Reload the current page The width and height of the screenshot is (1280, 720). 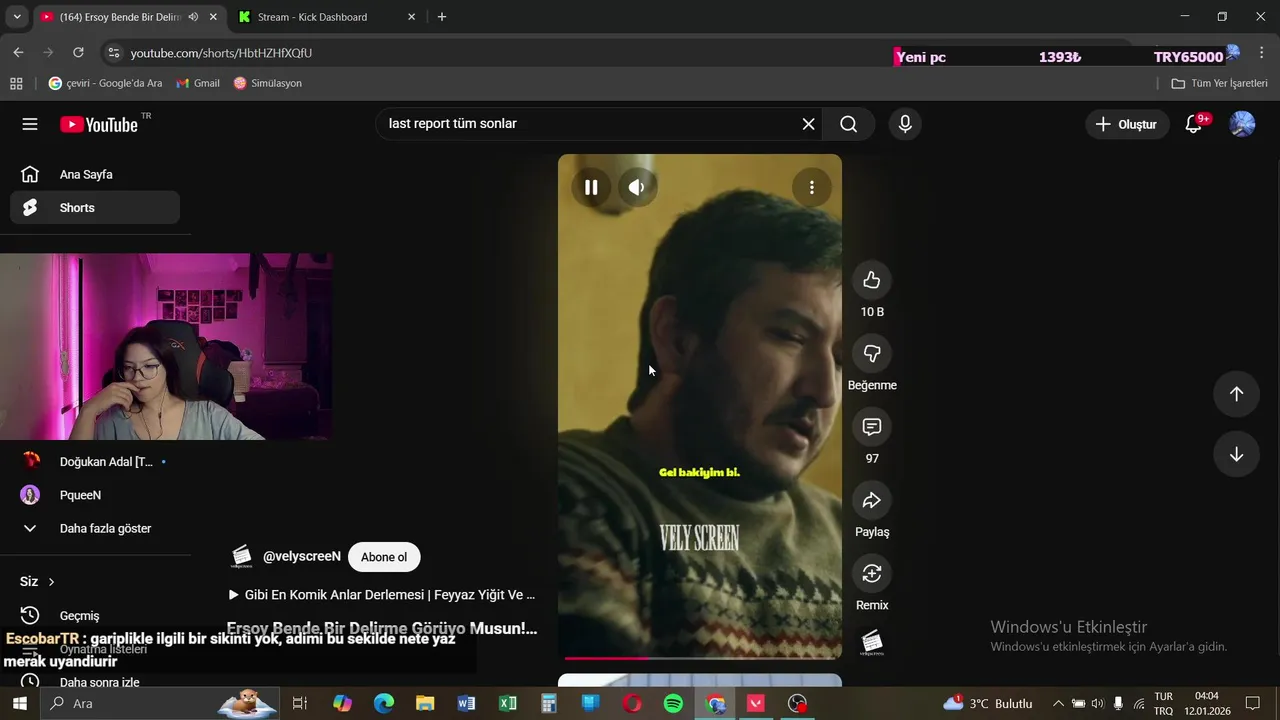(x=78, y=53)
